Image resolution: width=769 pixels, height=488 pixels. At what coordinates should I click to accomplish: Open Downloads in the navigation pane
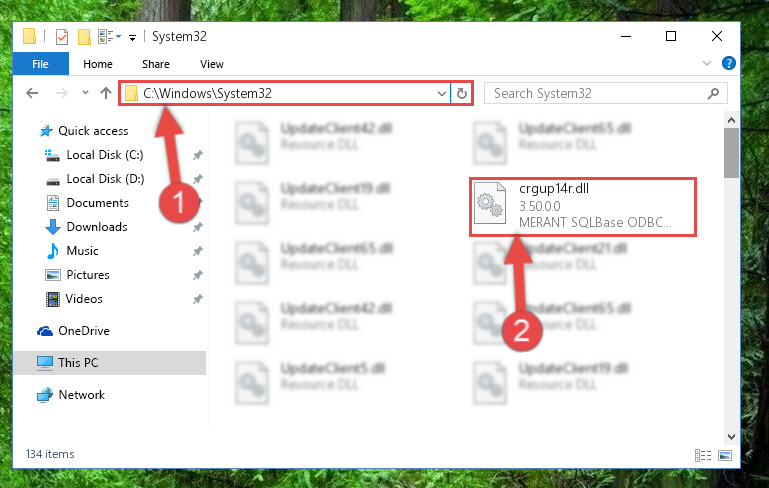coord(97,227)
